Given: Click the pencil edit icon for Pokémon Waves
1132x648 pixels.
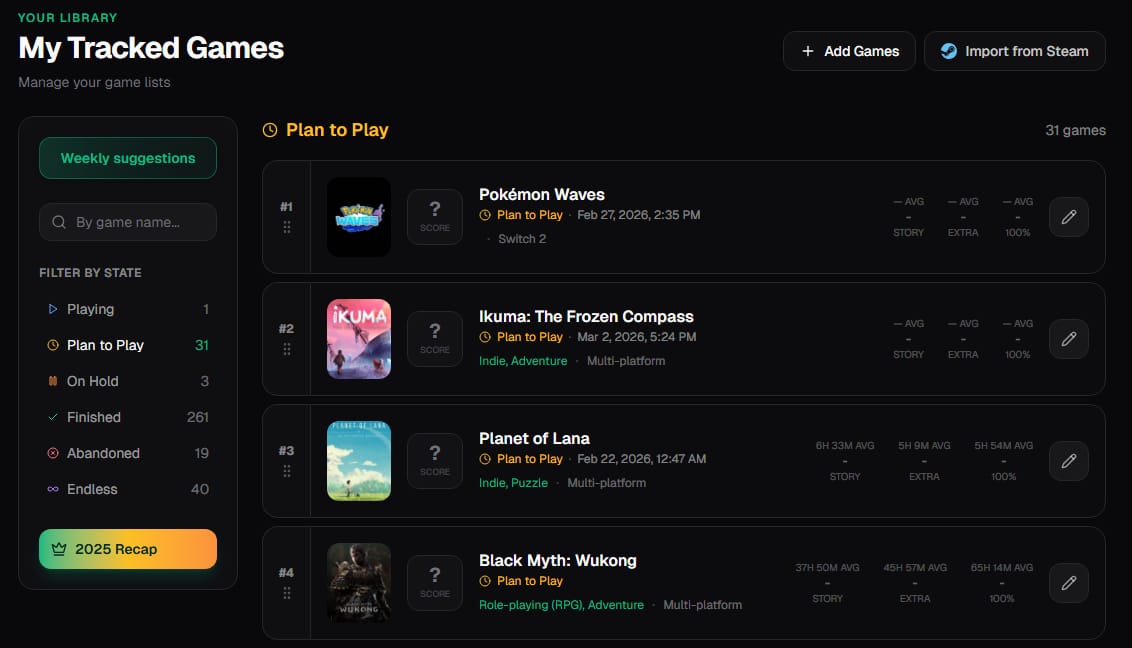Looking at the screenshot, I should click(1068, 216).
